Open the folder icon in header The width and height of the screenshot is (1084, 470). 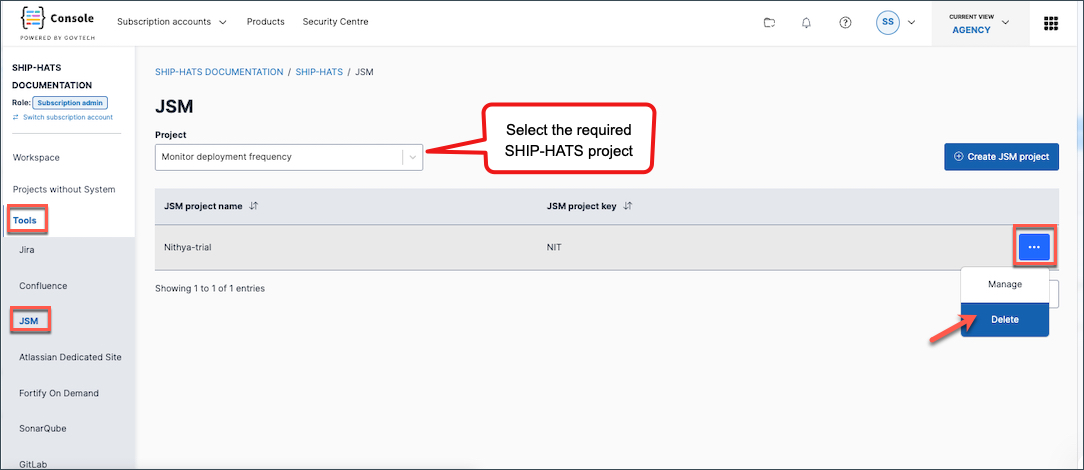click(x=769, y=22)
